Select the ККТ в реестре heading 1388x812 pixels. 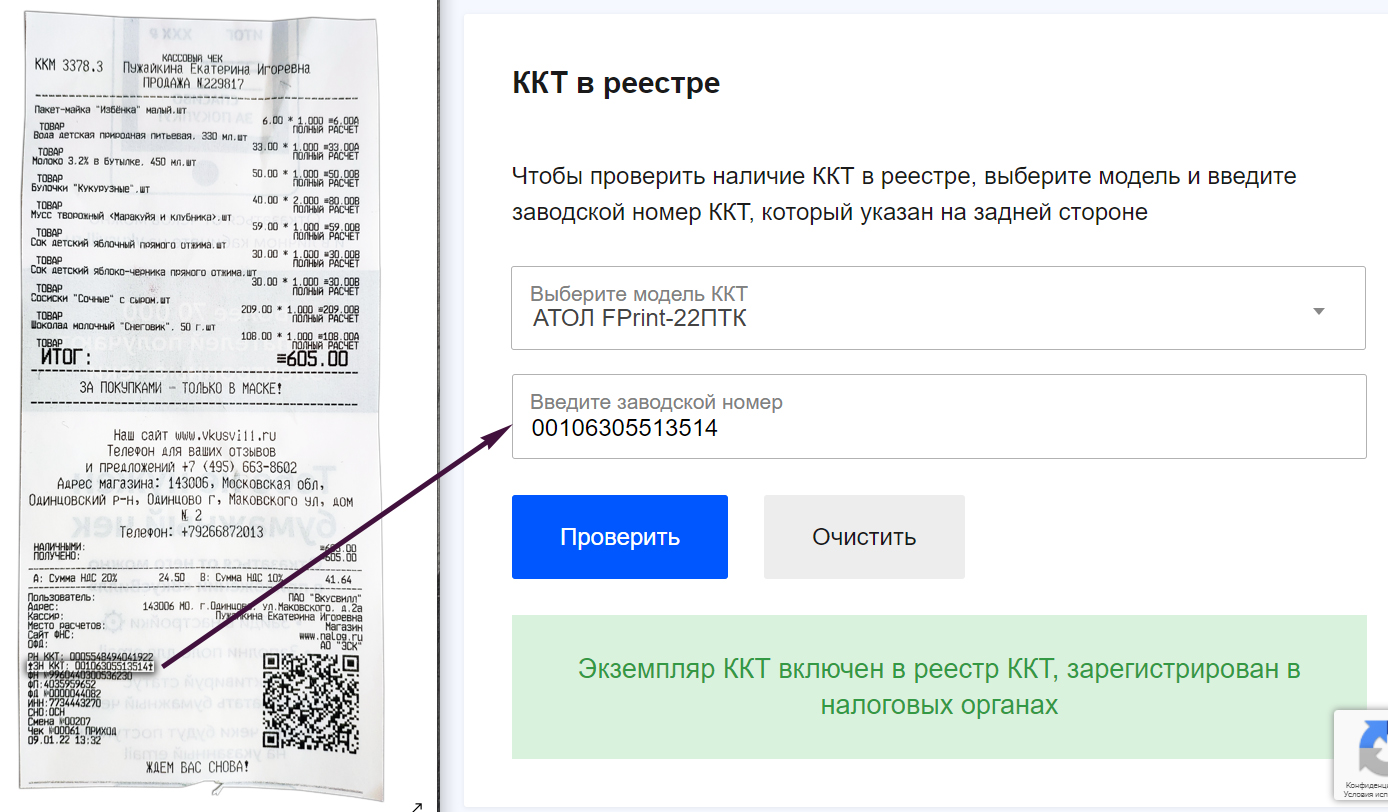pos(614,82)
